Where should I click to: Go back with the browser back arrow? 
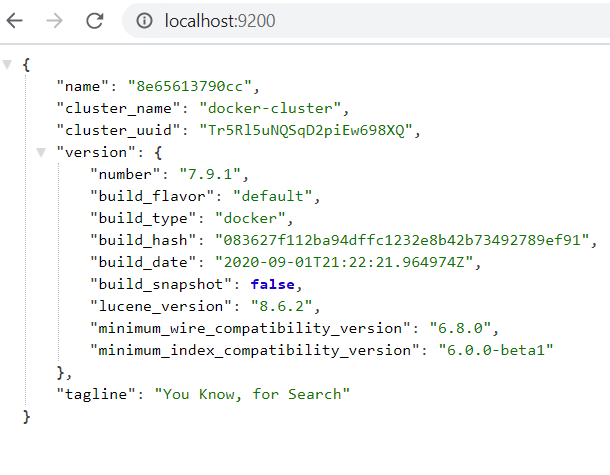15,21
